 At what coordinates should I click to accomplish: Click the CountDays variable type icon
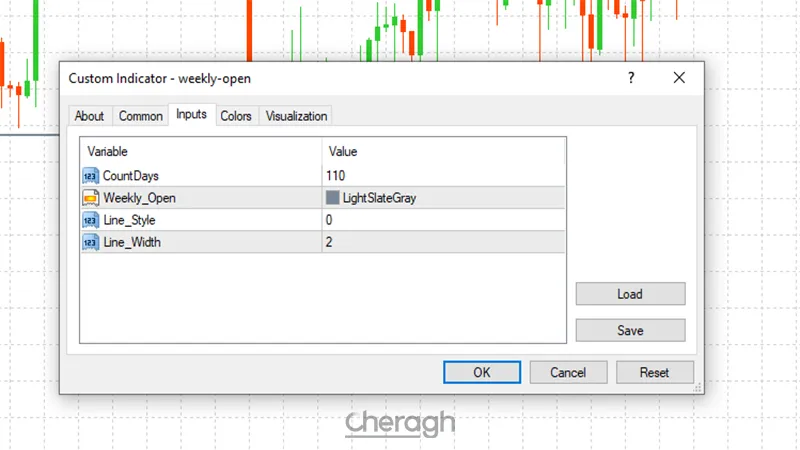[x=91, y=176]
